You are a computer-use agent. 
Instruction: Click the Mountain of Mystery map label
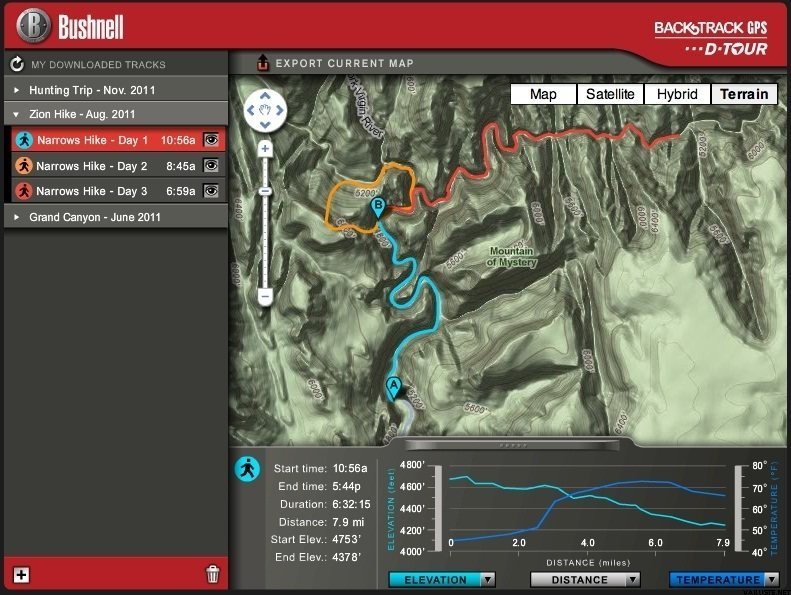(512, 256)
